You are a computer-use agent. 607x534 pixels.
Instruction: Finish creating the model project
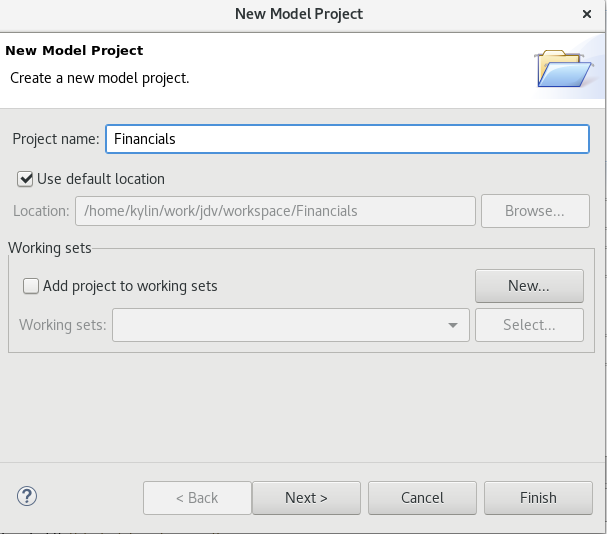click(538, 498)
